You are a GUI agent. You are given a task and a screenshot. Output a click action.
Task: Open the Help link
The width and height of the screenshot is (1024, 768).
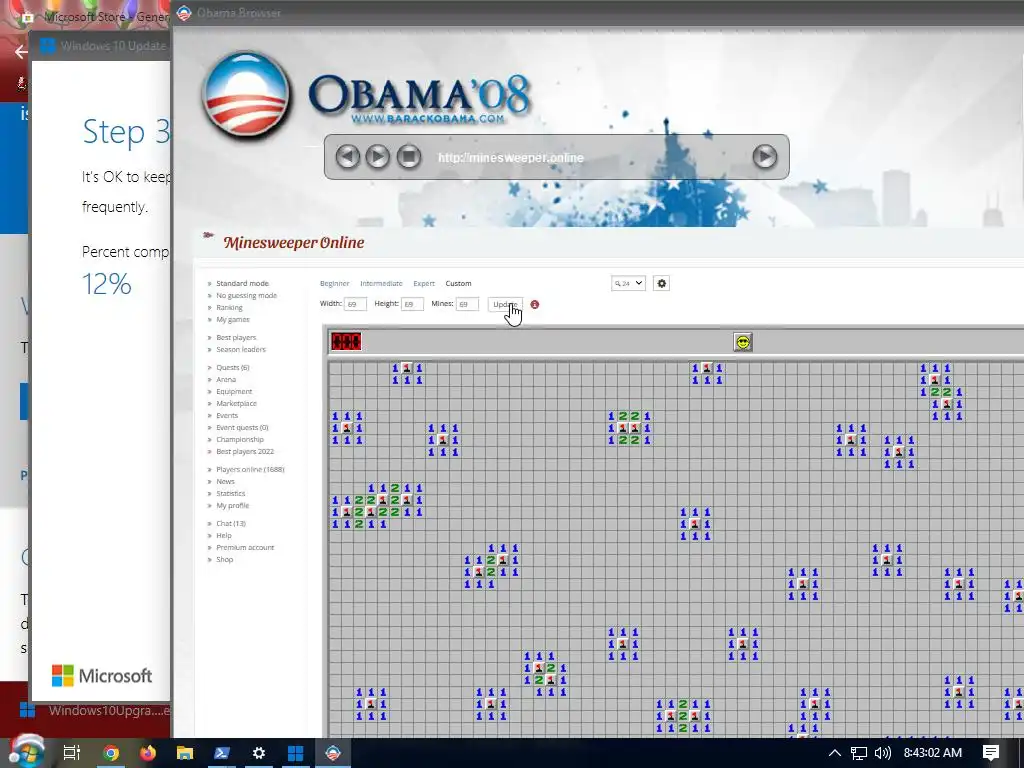tap(224, 536)
